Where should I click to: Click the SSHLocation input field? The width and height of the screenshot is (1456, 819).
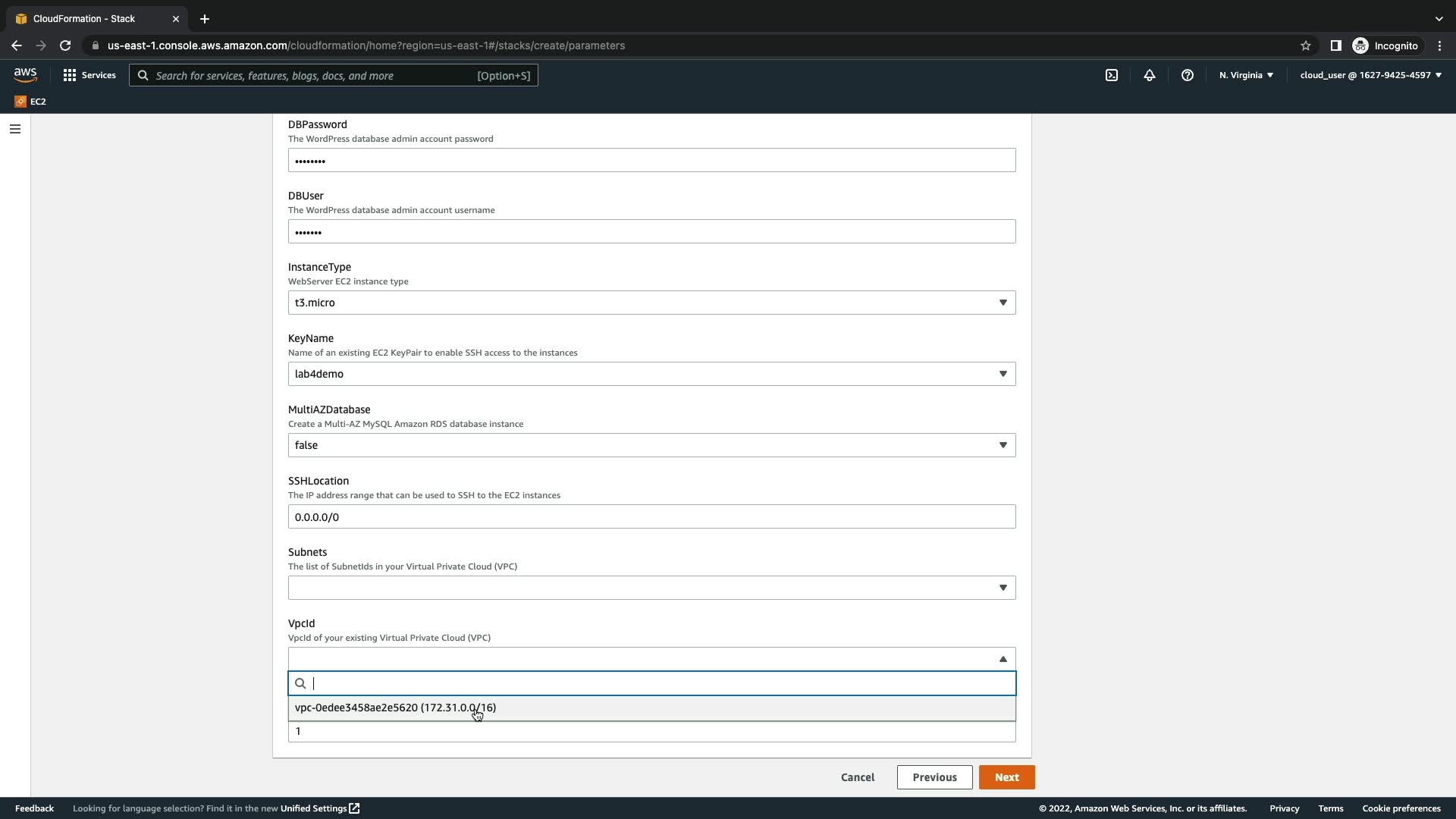coord(651,516)
